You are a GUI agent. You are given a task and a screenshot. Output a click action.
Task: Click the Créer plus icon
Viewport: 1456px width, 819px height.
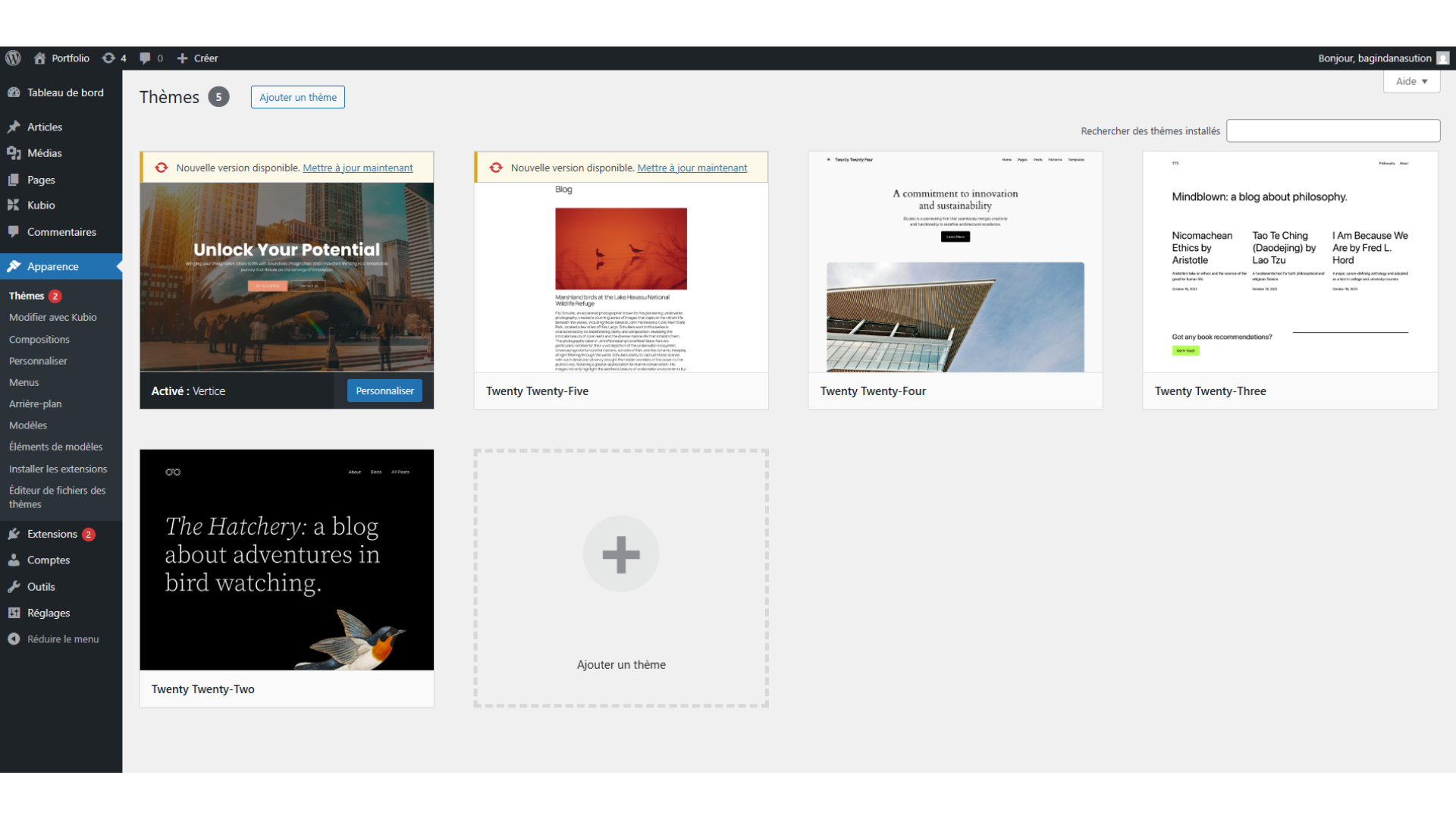182,58
